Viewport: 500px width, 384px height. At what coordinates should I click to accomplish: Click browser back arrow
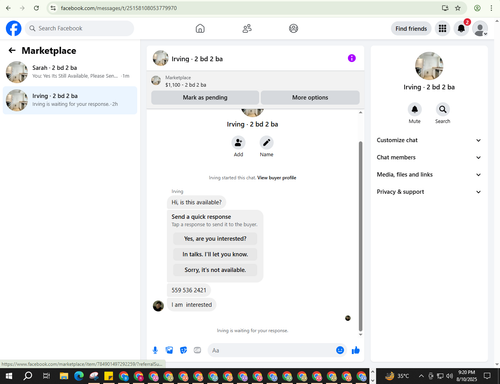click(x=8, y=8)
